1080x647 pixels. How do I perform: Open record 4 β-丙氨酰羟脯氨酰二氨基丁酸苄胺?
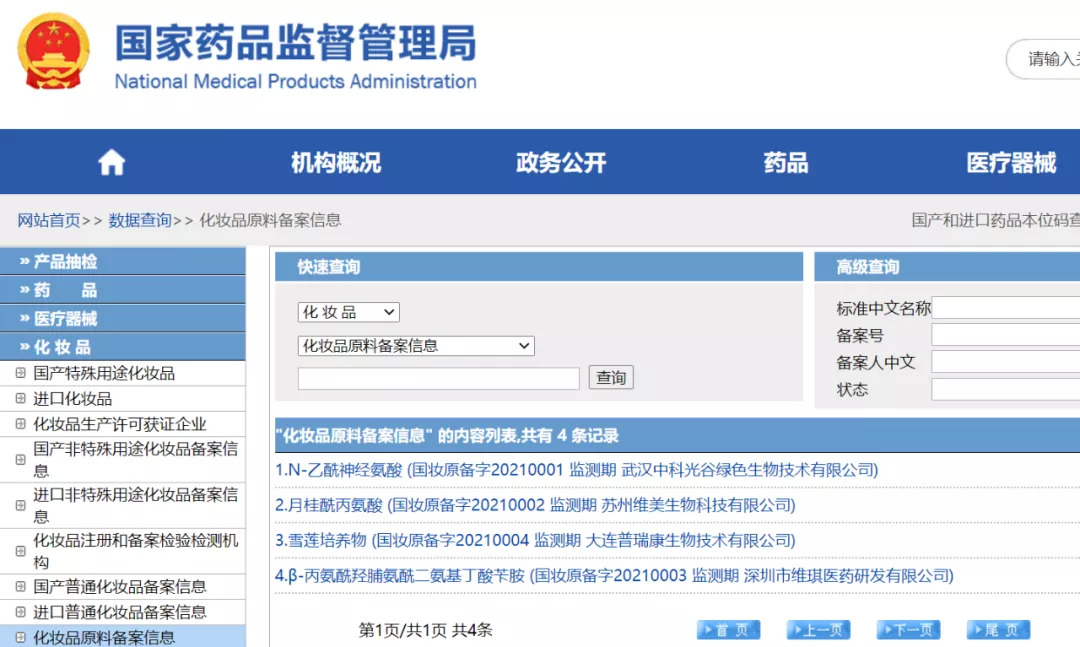pyautogui.click(x=614, y=575)
